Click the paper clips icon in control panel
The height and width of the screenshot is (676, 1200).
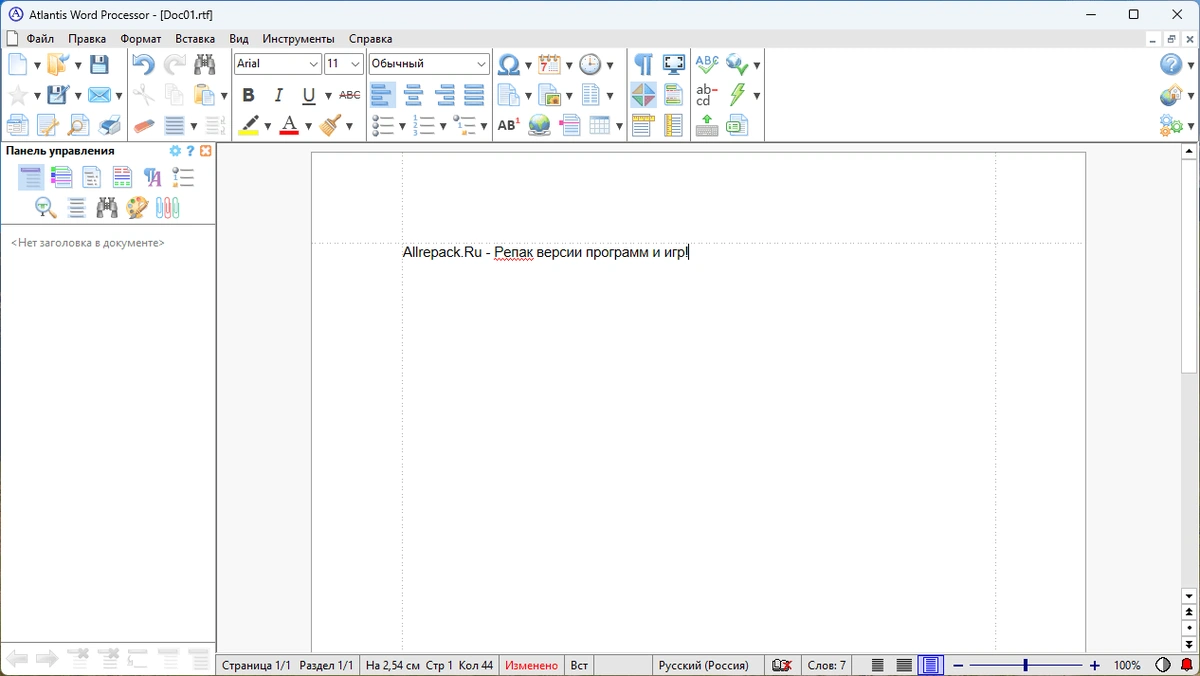point(168,207)
